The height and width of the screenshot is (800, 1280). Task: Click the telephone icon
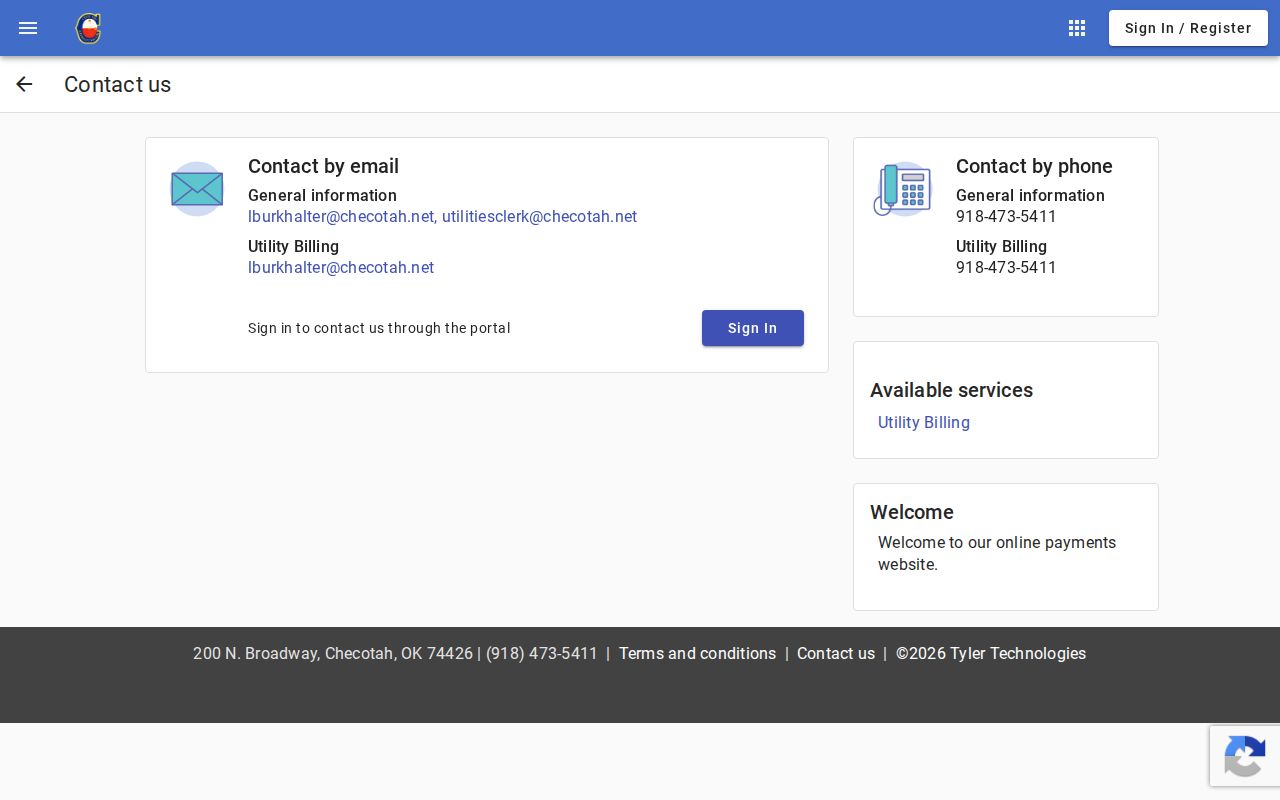pos(903,189)
